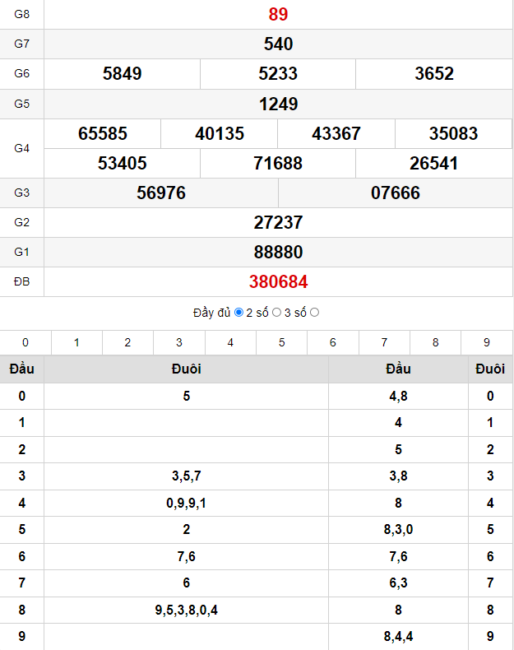Click the left 'Đầu' column header

point(22,369)
